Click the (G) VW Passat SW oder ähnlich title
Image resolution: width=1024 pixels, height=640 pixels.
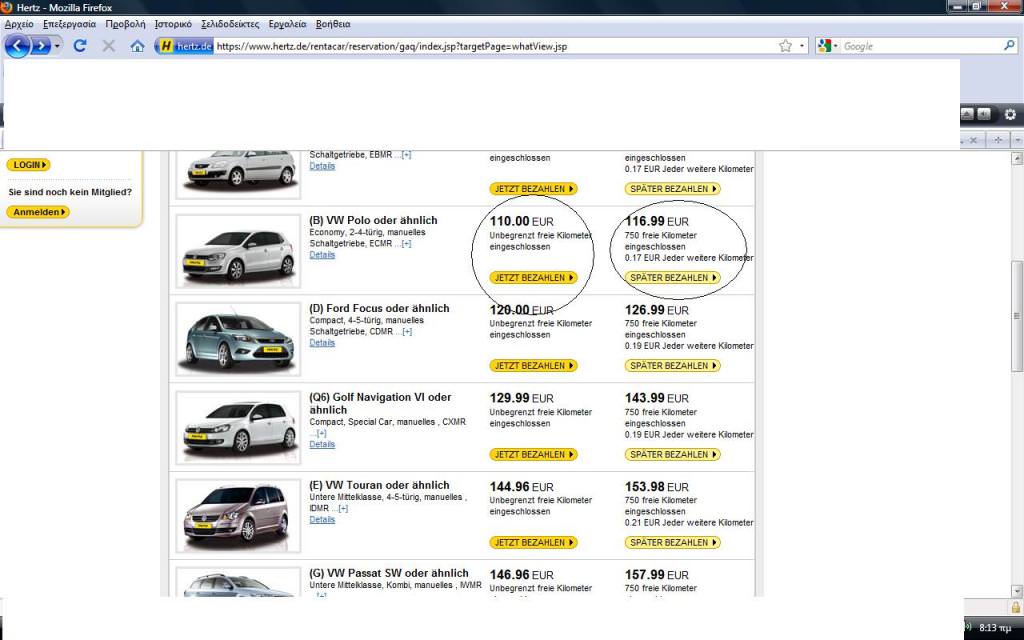click(389, 573)
